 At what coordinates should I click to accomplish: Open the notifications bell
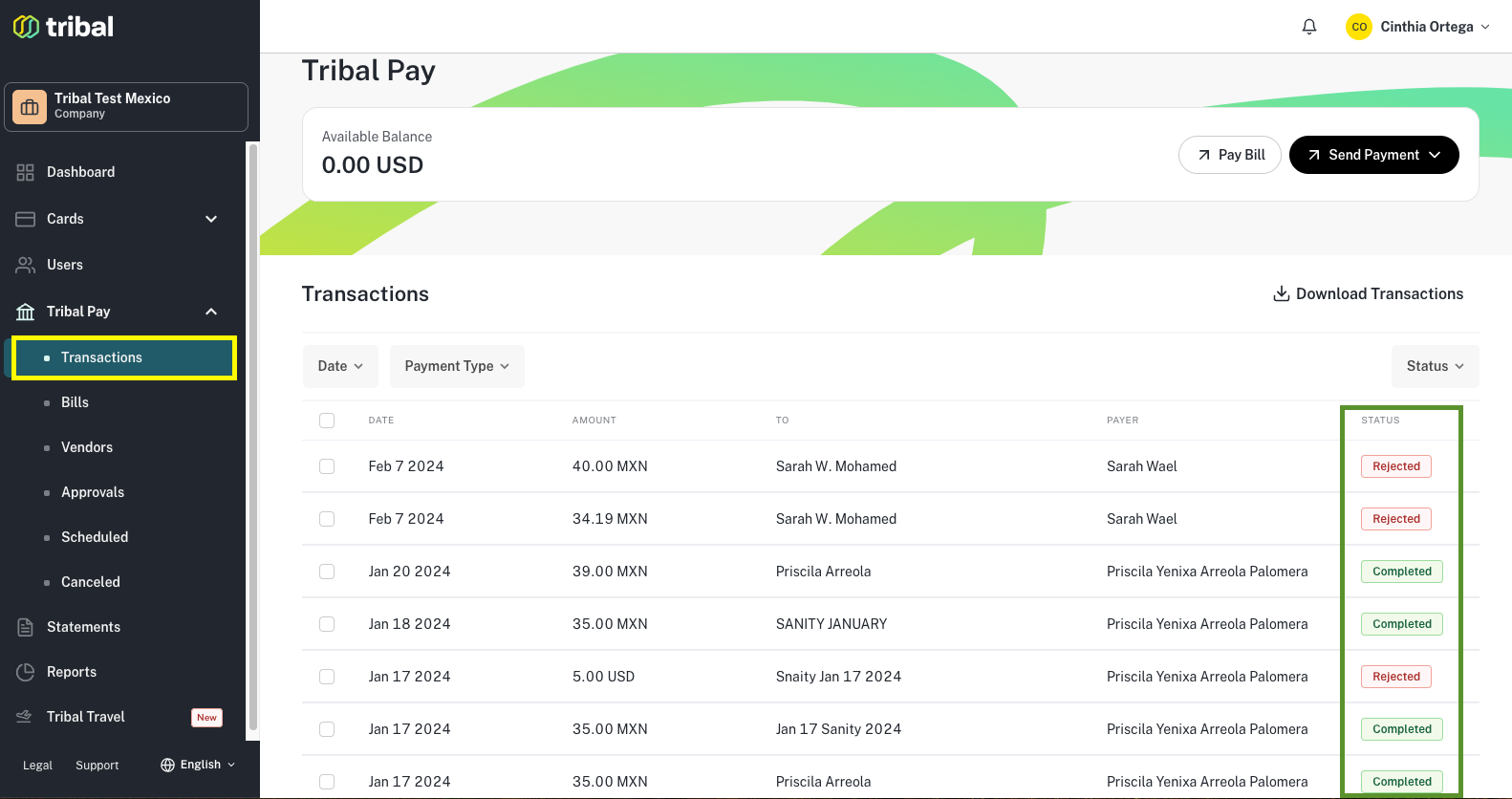[x=1309, y=27]
